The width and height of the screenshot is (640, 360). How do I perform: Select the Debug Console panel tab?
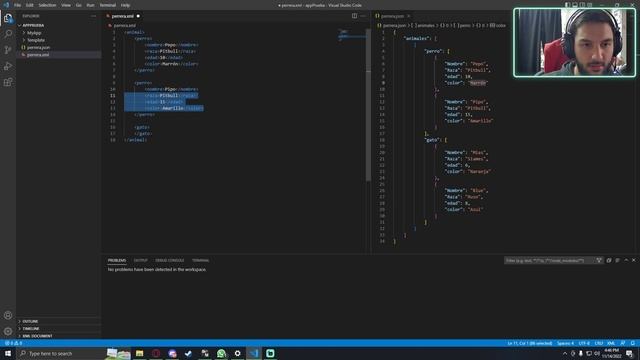[x=169, y=260]
